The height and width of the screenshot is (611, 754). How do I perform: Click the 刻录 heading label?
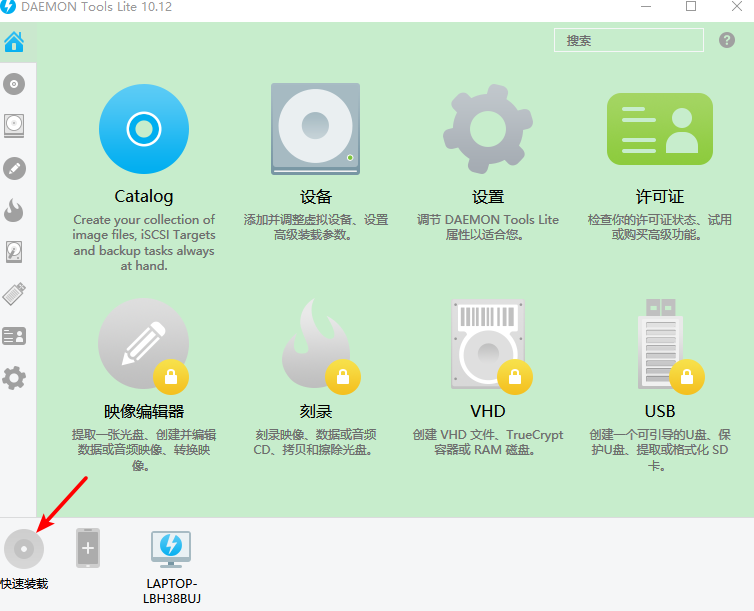315,411
